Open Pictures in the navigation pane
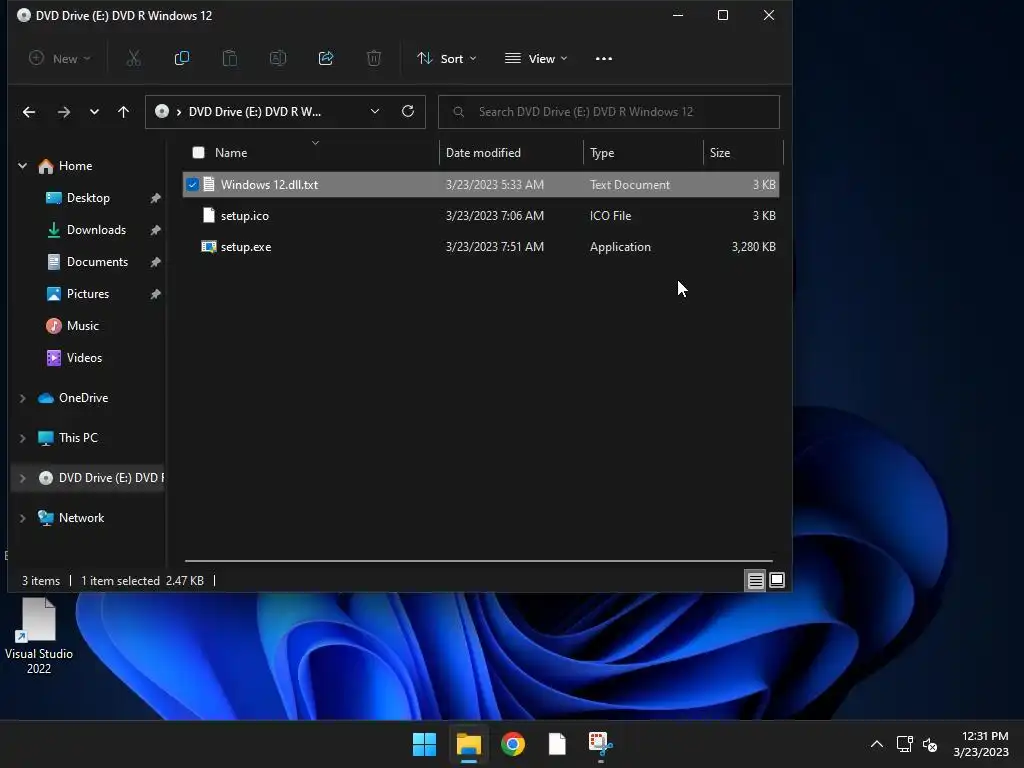 click(x=88, y=294)
